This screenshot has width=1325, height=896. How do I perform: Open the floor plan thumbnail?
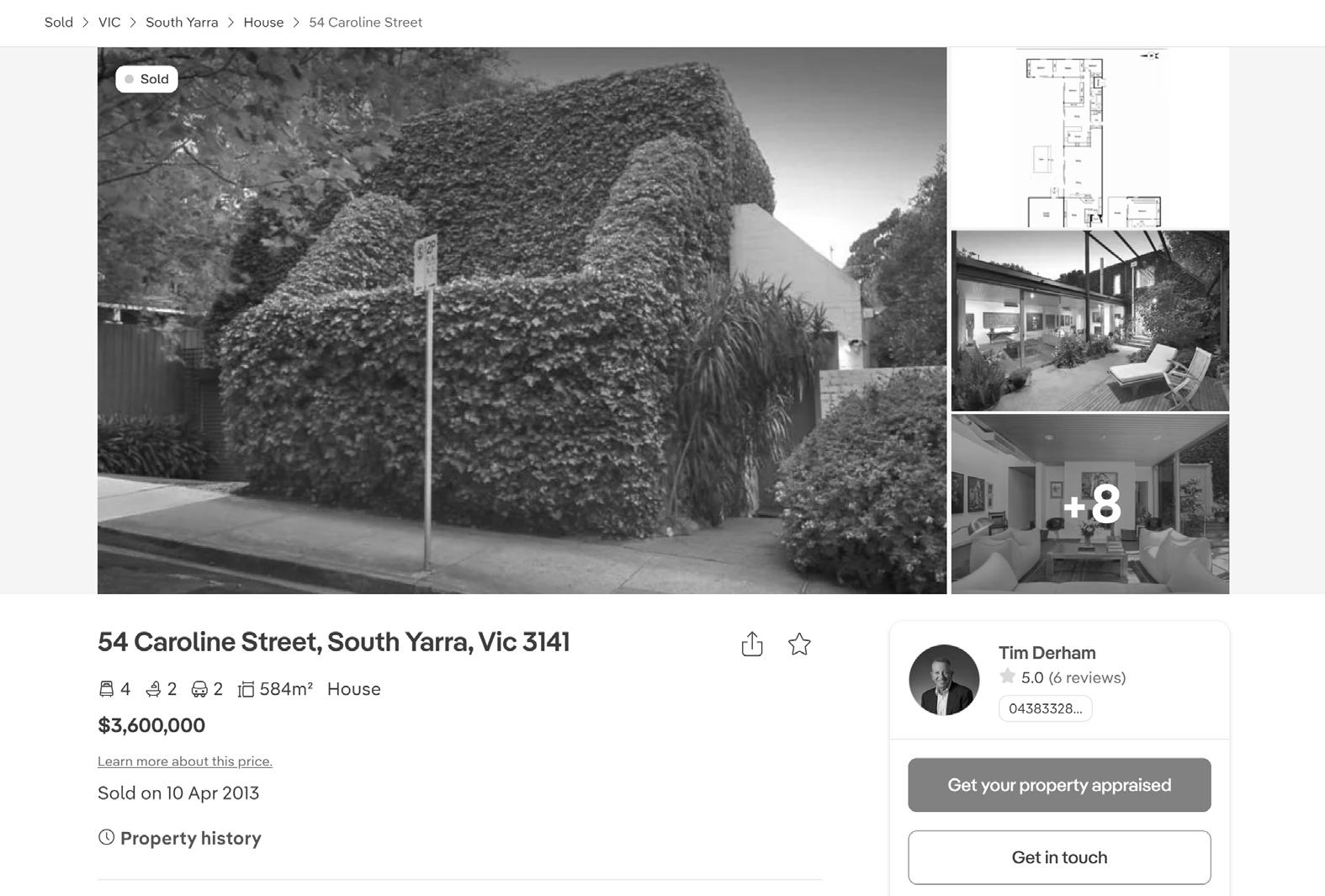[1090, 137]
